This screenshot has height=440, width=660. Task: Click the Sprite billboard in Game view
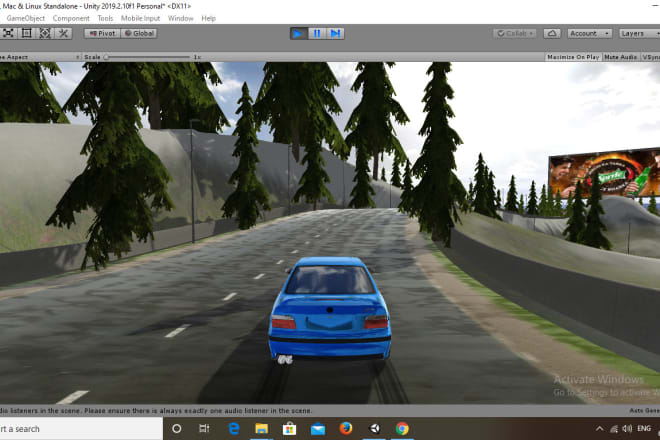pos(605,172)
